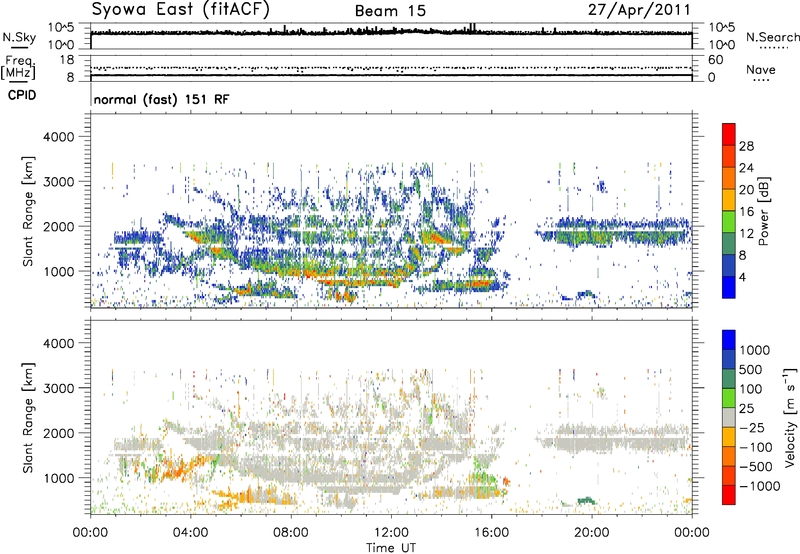Click the 'Velocity [m s-1]' colorbar title
The width and height of the screenshot is (800, 554).
coord(790,417)
